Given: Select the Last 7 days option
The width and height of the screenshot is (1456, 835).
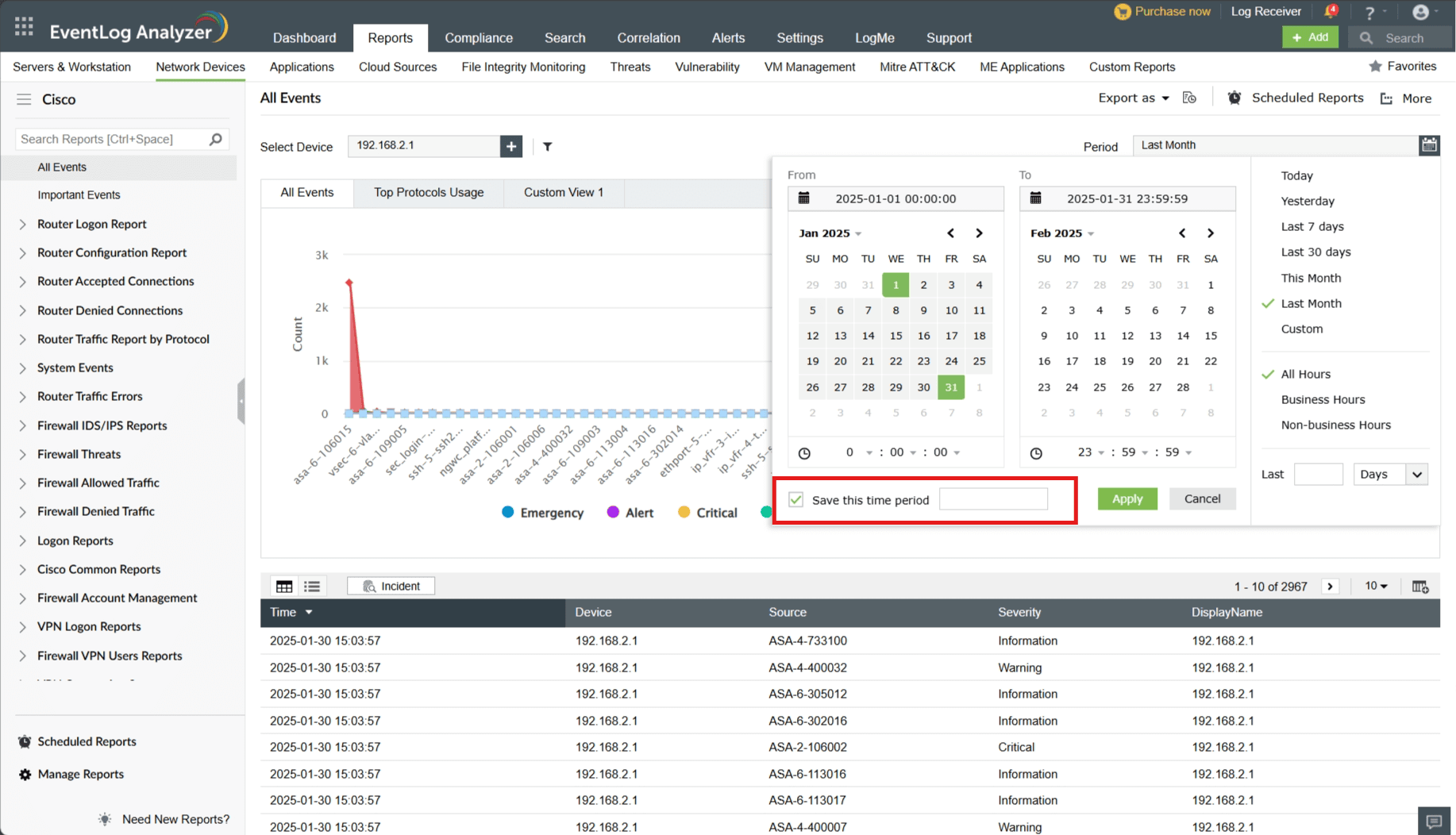Looking at the screenshot, I should [1312, 226].
